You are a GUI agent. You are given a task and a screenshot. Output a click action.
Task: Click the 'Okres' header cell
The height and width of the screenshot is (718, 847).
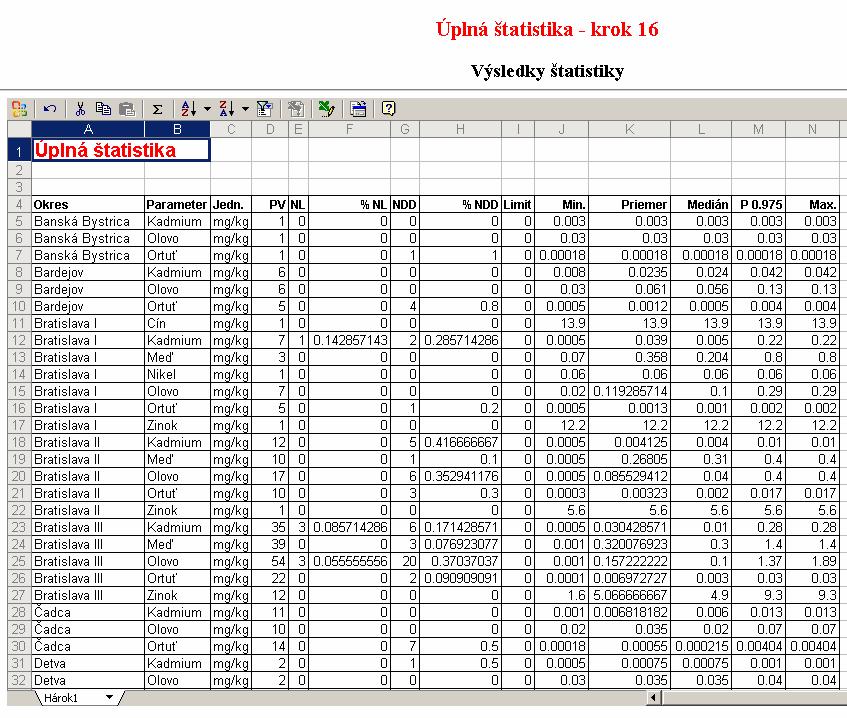click(x=88, y=205)
